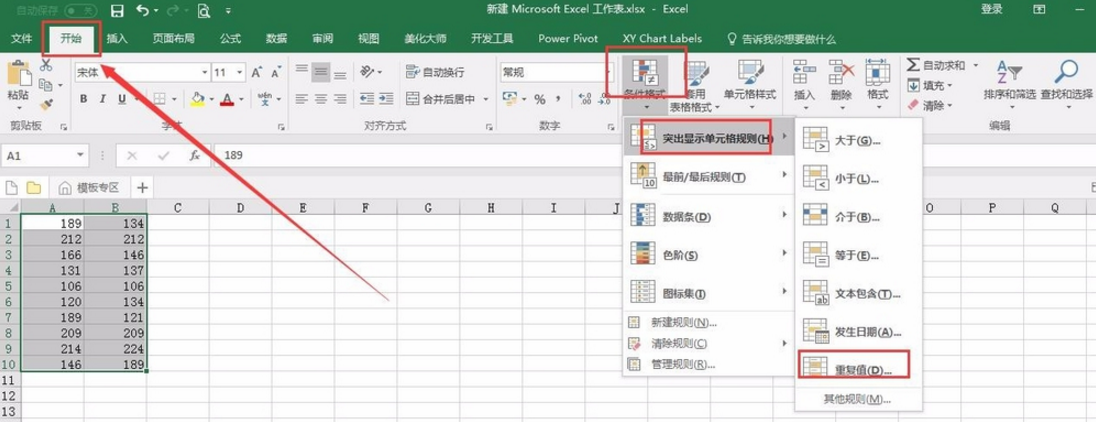Toggle Bold formatting
1096x422 pixels.
click(84, 99)
